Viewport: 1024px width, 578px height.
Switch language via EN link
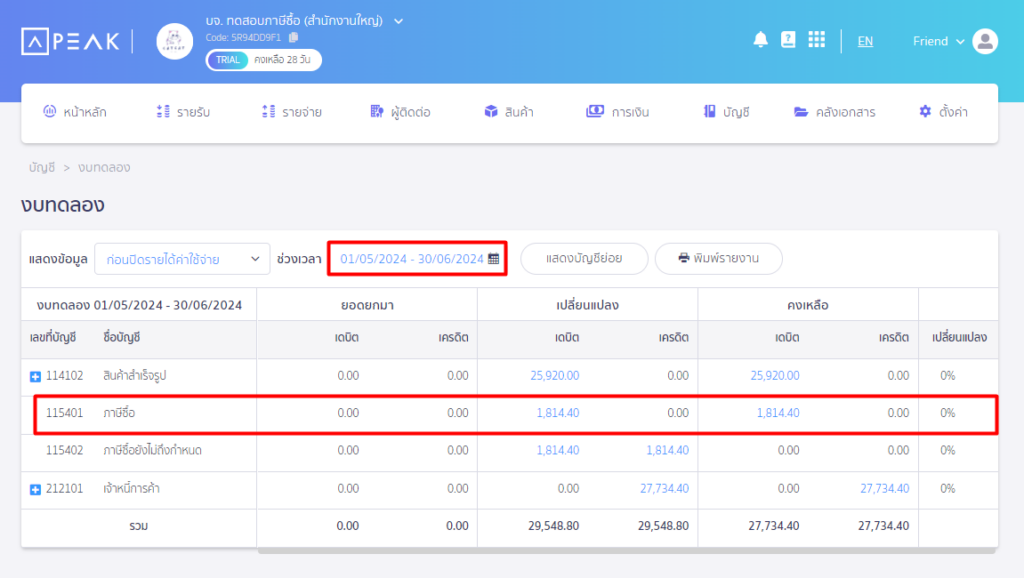click(865, 41)
